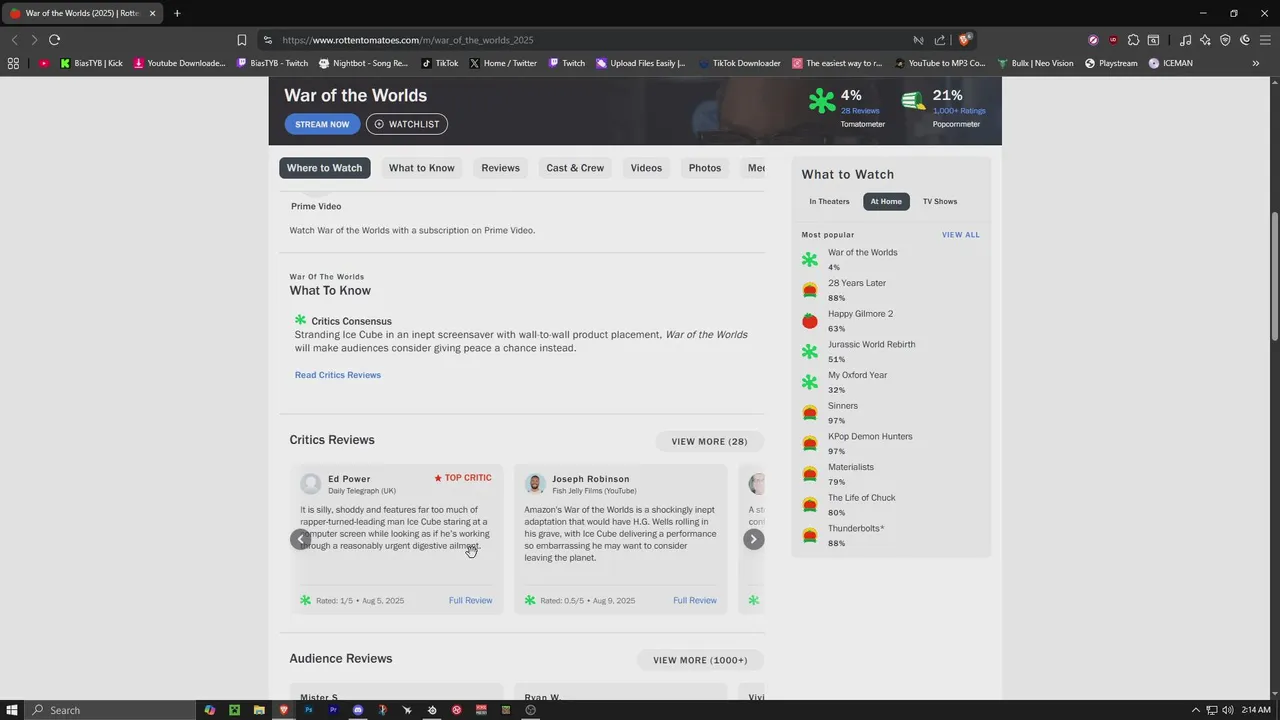Open the Windows Start menu
The width and height of the screenshot is (1280, 720).
pyautogui.click(x=12, y=710)
